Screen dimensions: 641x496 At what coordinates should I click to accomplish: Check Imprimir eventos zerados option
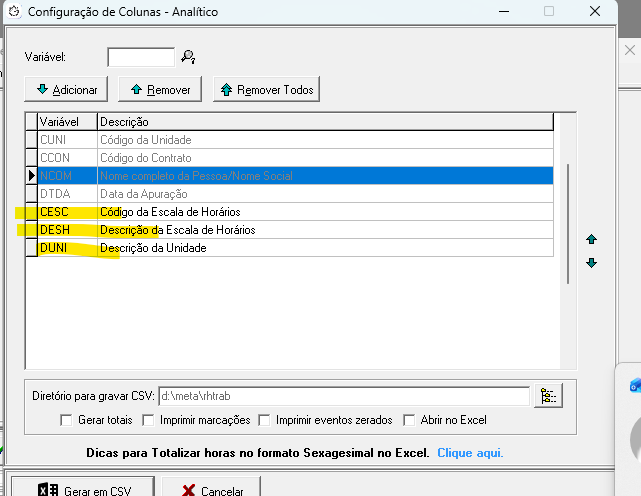pos(264,420)
